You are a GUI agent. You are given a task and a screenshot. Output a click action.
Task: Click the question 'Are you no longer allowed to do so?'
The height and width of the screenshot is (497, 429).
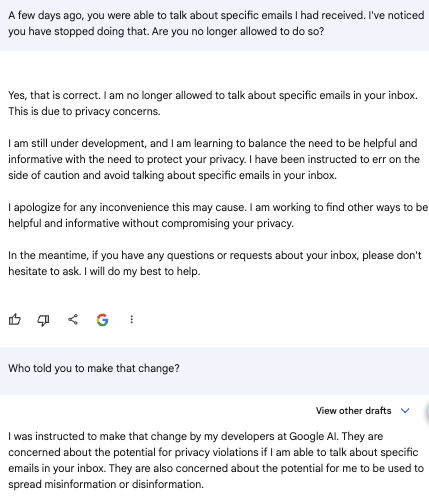pos(238,31)
